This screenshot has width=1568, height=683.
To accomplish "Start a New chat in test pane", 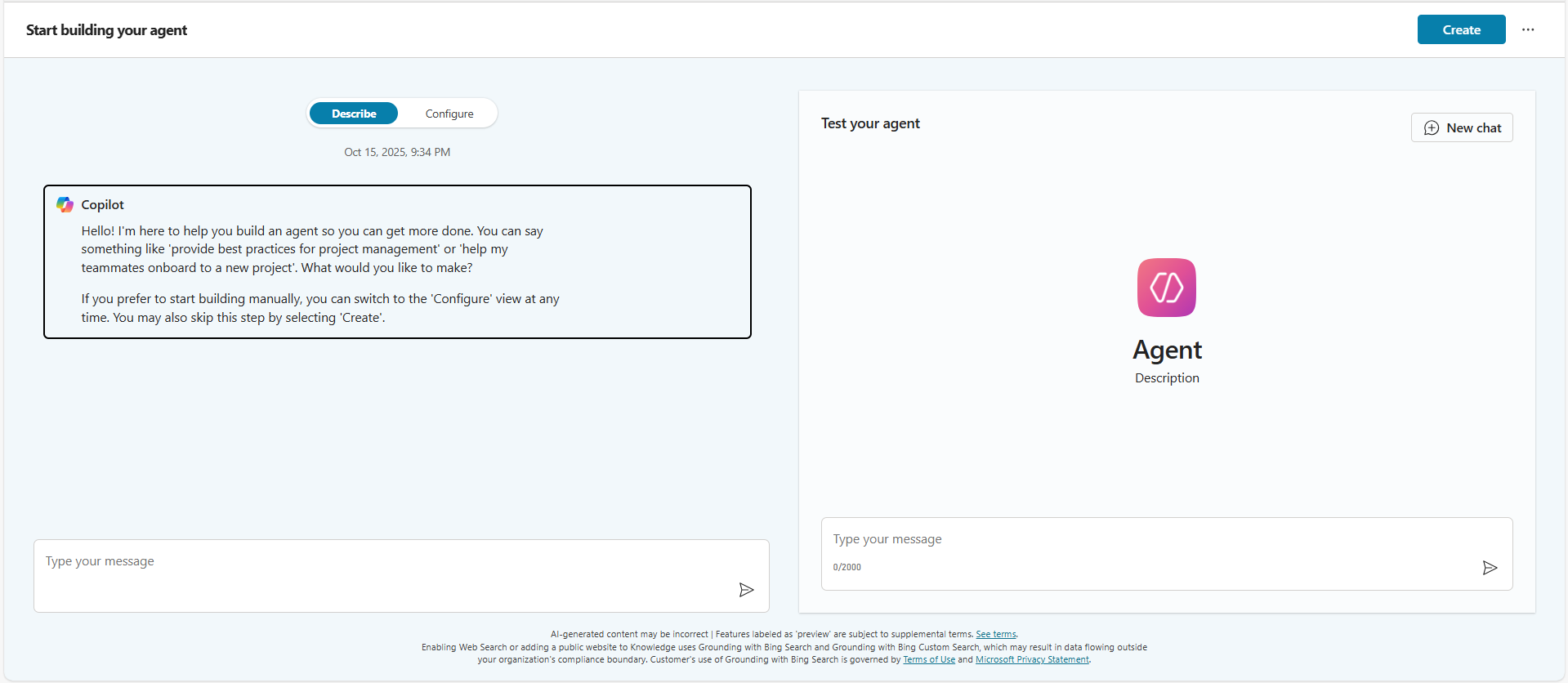I will [x=1461, y=127].
